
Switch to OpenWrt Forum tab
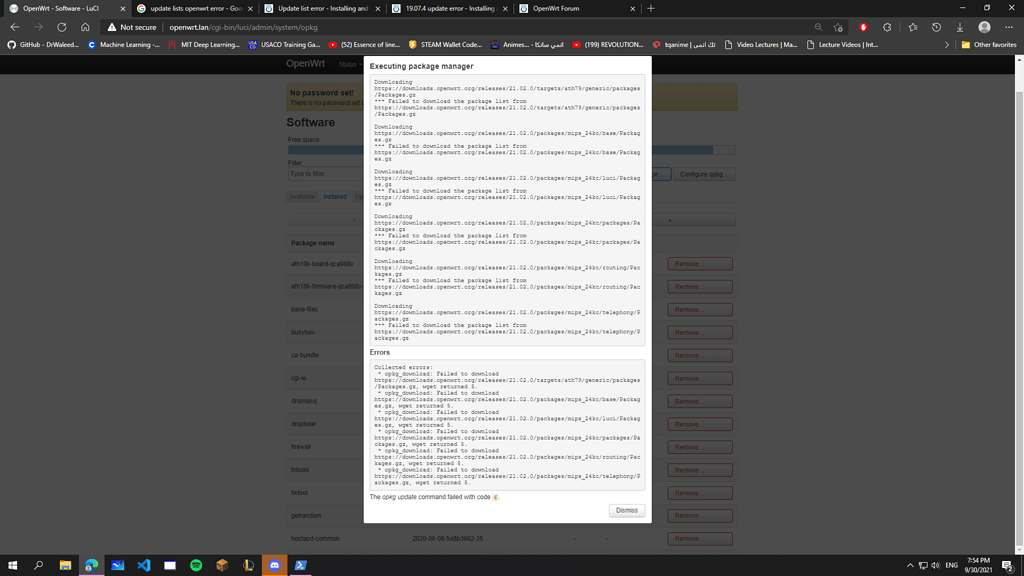click(x=577, y=8)
